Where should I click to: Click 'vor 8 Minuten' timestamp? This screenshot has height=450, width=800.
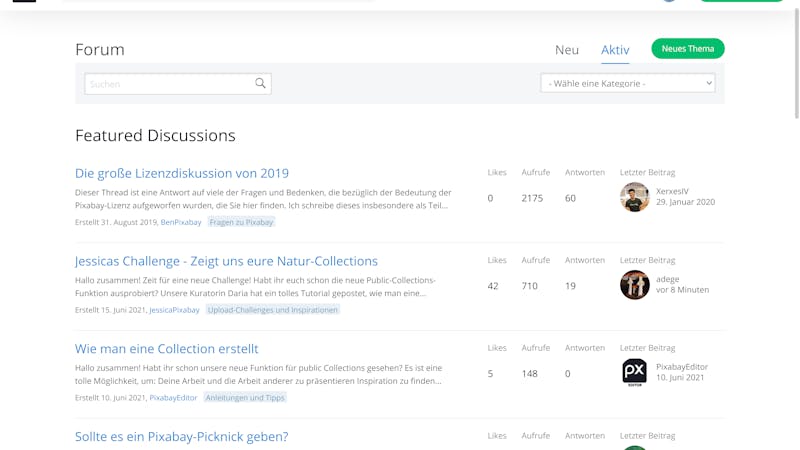[x=682, y=290]
